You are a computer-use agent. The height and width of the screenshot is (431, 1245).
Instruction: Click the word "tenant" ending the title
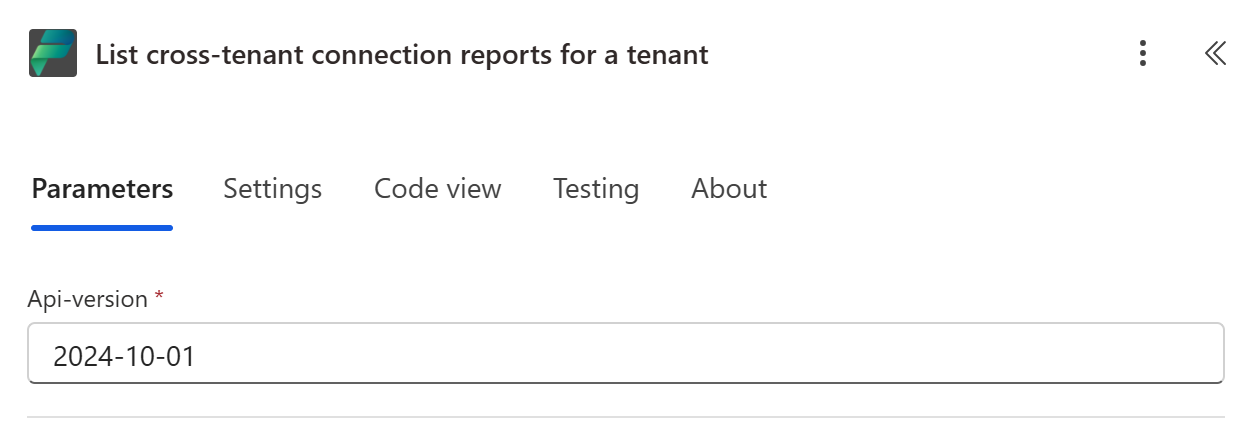pyautogui.click(x=667, y=54)
